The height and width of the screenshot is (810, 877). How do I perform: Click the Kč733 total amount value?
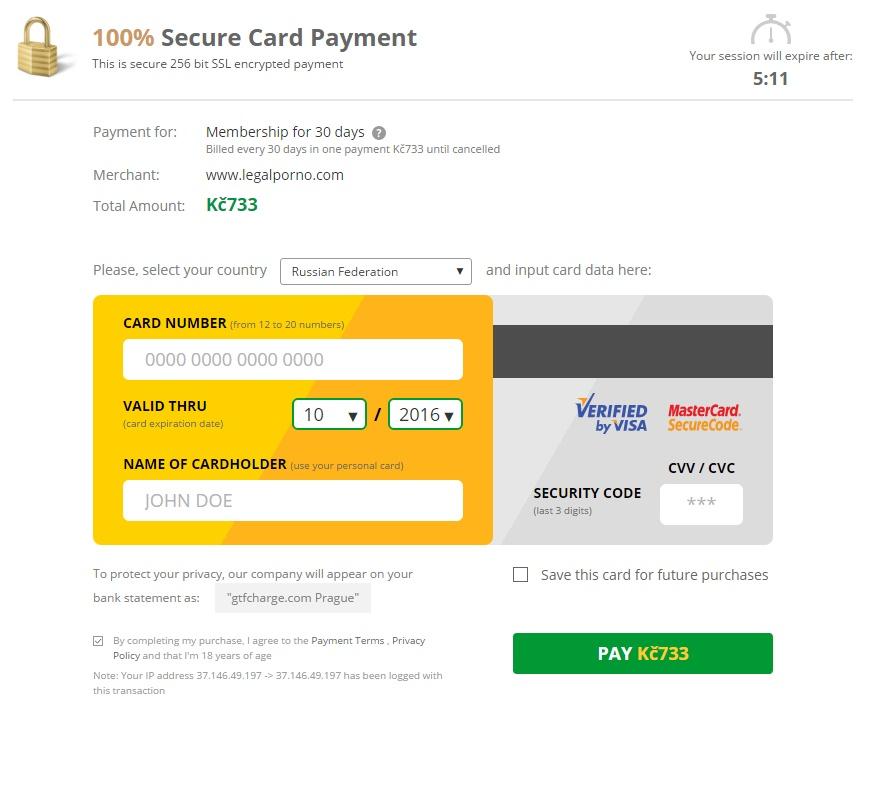tap(232, 205)
